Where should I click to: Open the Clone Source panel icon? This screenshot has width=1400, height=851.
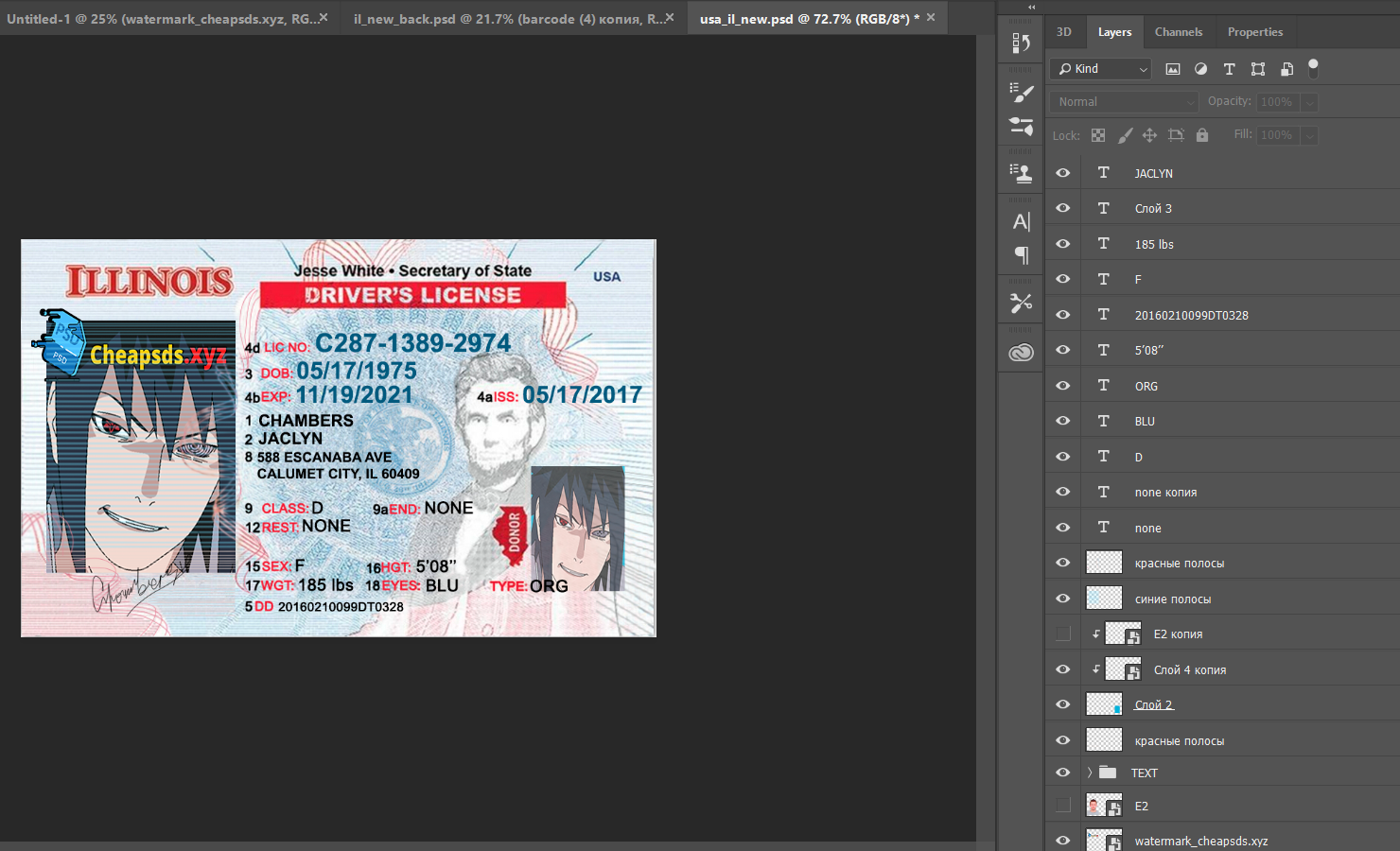[x=1021, y=173]
